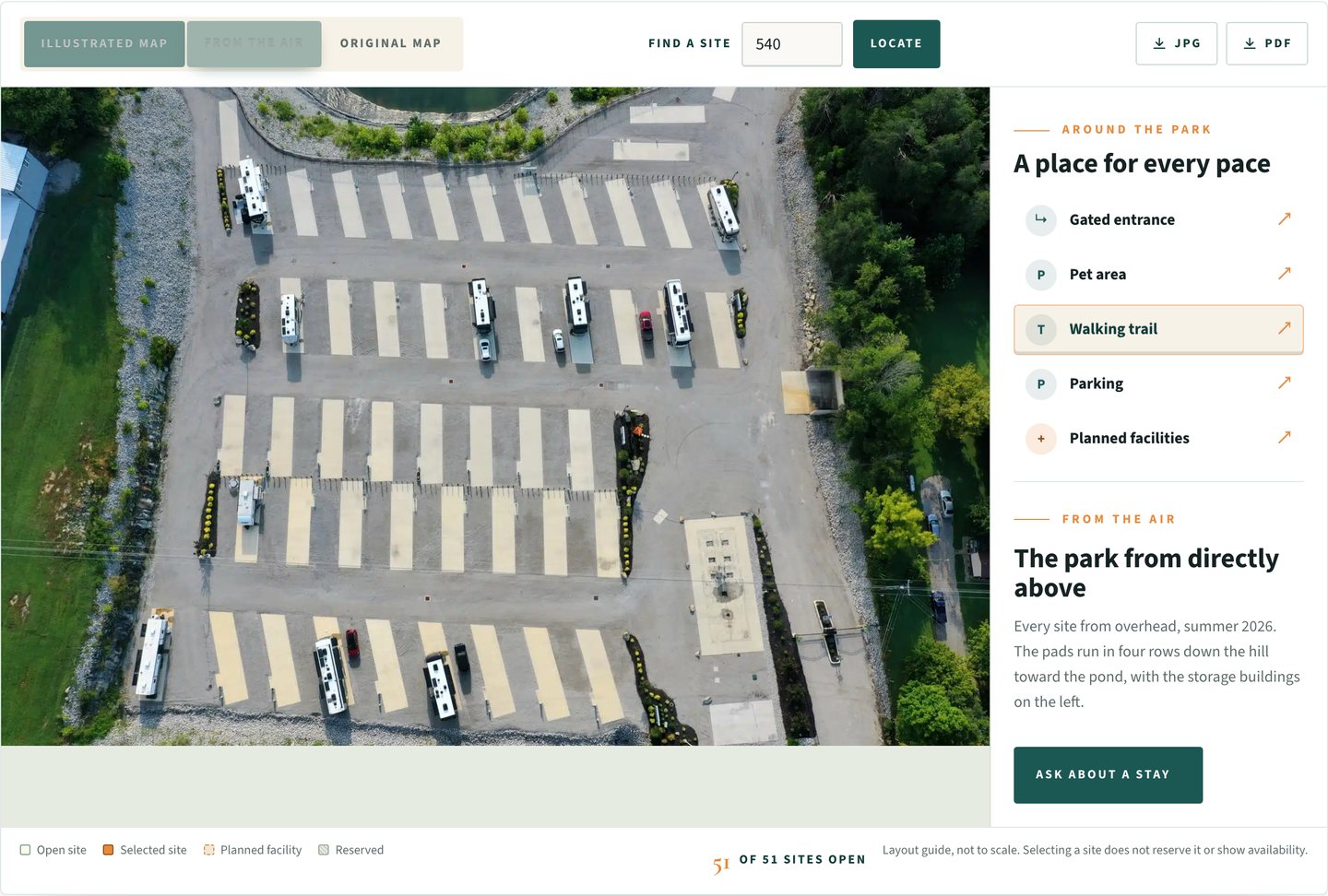Open the Gated entrance arrow link
This screenshot has height=896, width=1328.
(x=1285, y=218)
